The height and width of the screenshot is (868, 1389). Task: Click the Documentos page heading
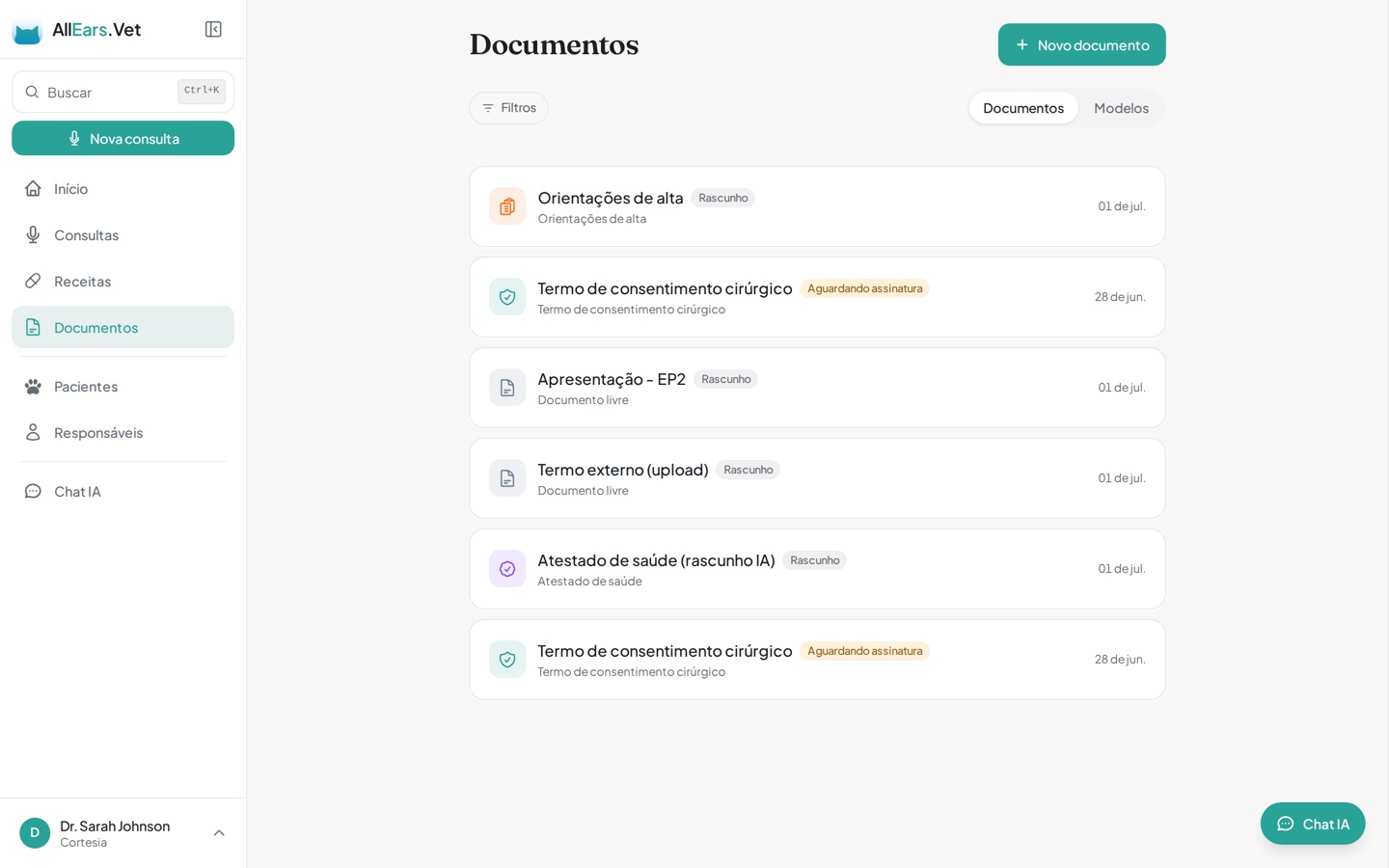pos(554,44)
